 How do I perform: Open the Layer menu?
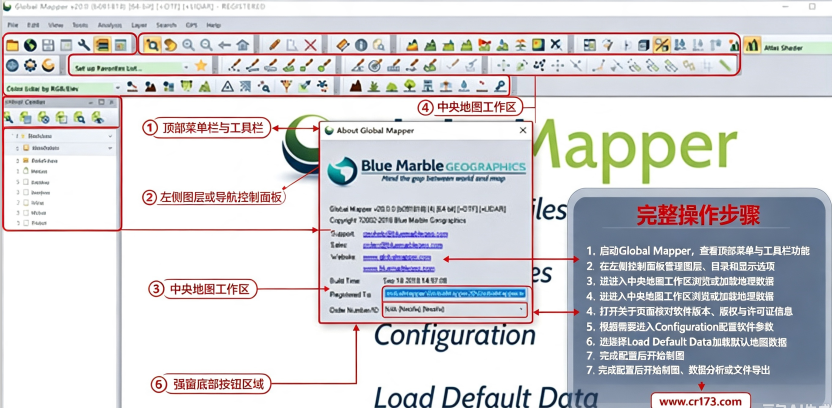[x=139, y=25]
